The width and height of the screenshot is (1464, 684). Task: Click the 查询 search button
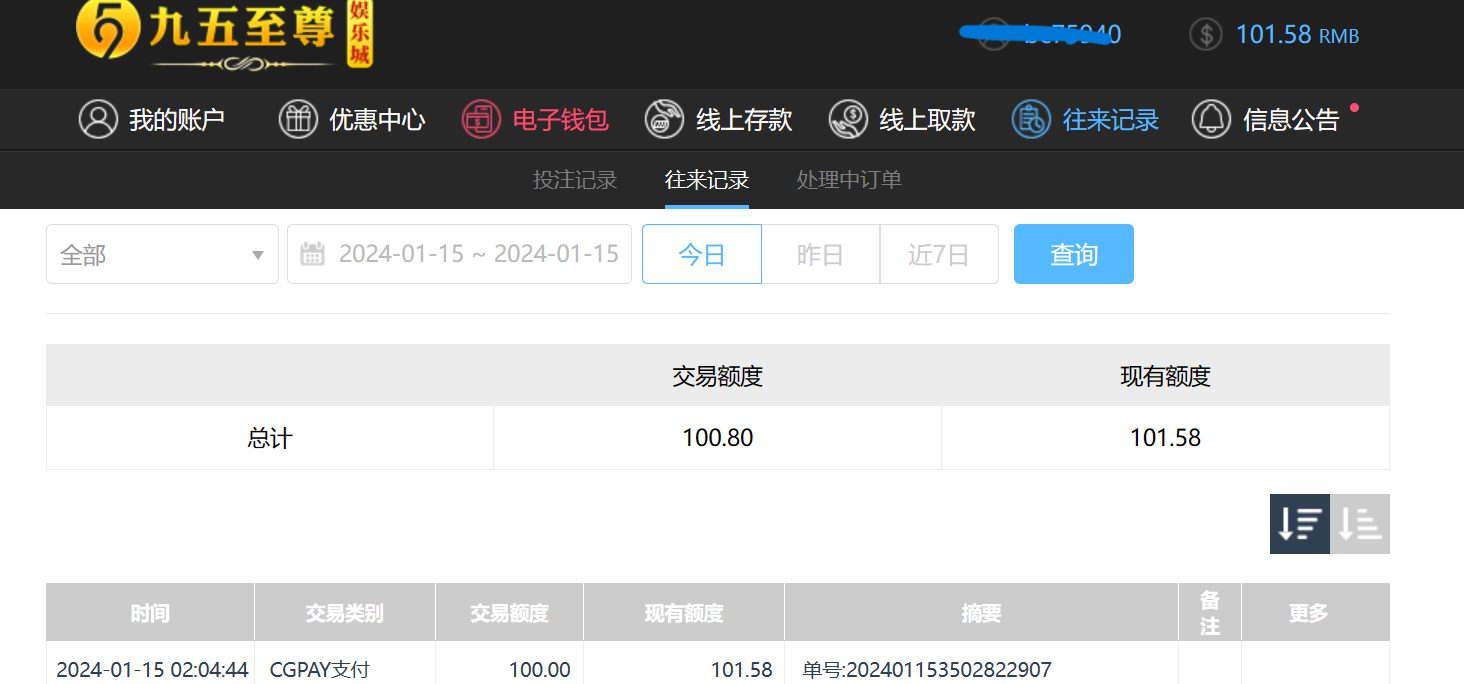1074,254
